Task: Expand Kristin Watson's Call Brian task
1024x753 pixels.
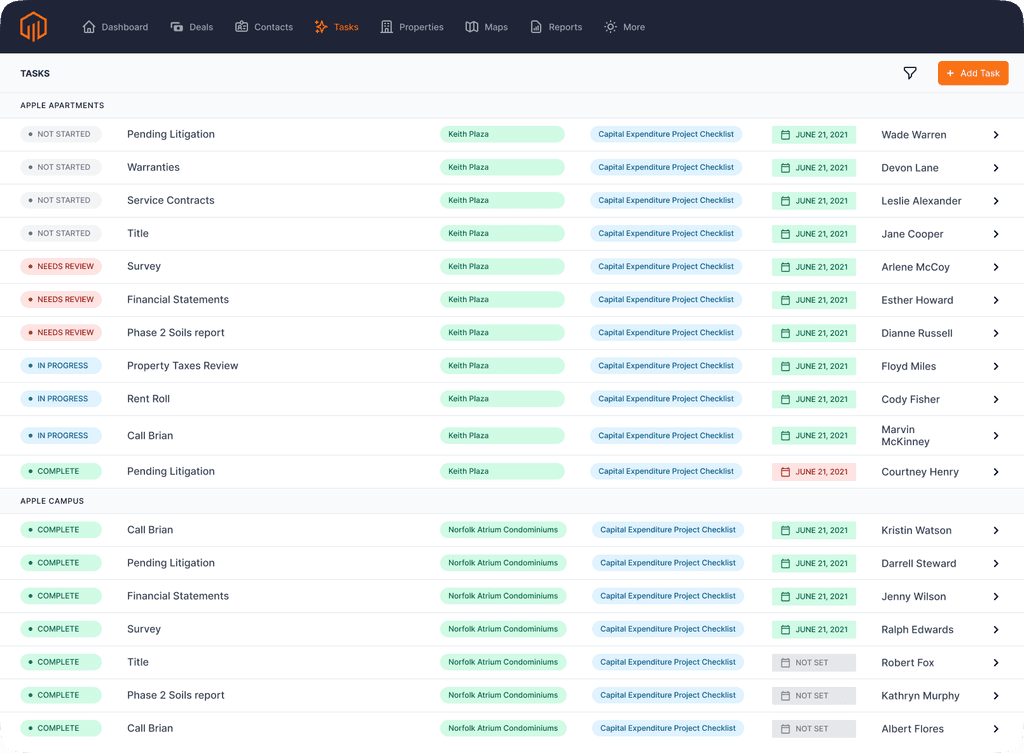Action: (x=995, y=530)
